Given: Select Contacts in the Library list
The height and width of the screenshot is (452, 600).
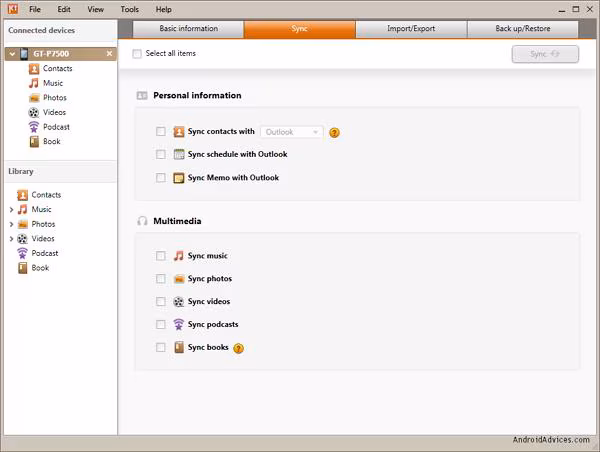Looking at the screenshot, I should coord(46,195).
